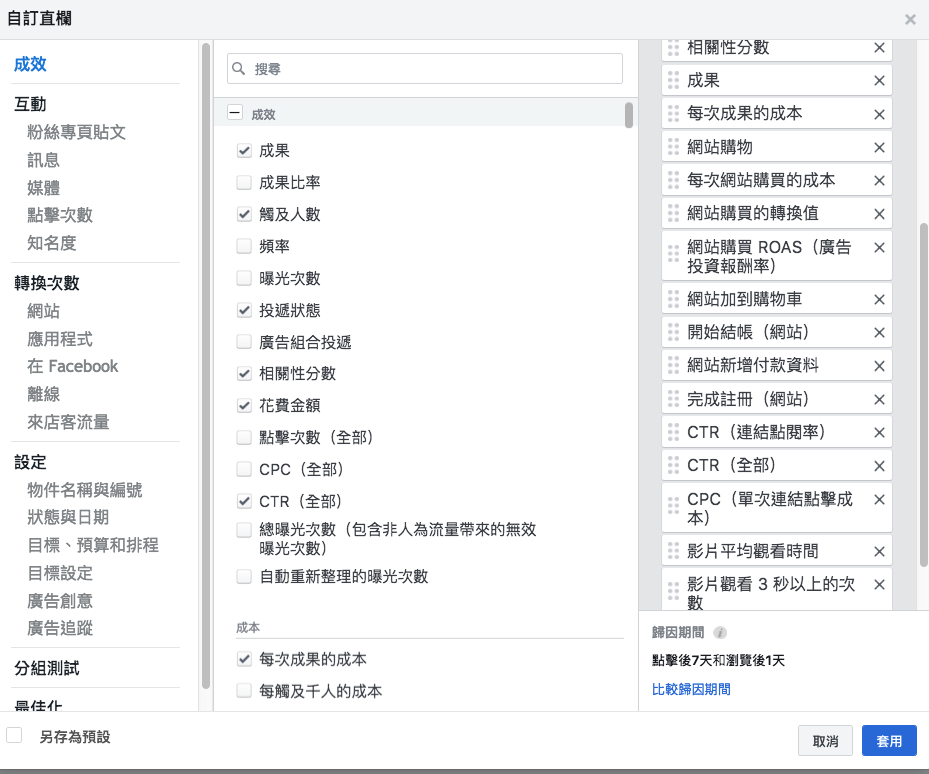This screenshot has height=774, width=929.
Task: Click drag handle icon beside 開始結帳（網站）
Action: [673, 332]
